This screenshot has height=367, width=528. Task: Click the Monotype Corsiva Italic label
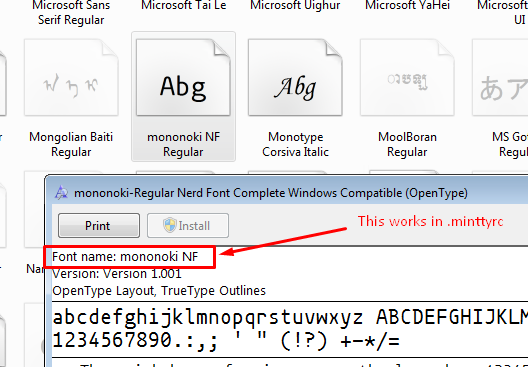[x=295, y=144]
